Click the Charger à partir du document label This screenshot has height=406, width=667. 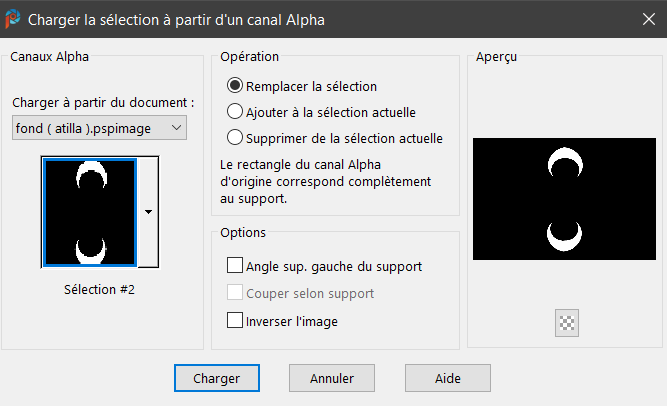pyautogui.click(x=103, y=103)
